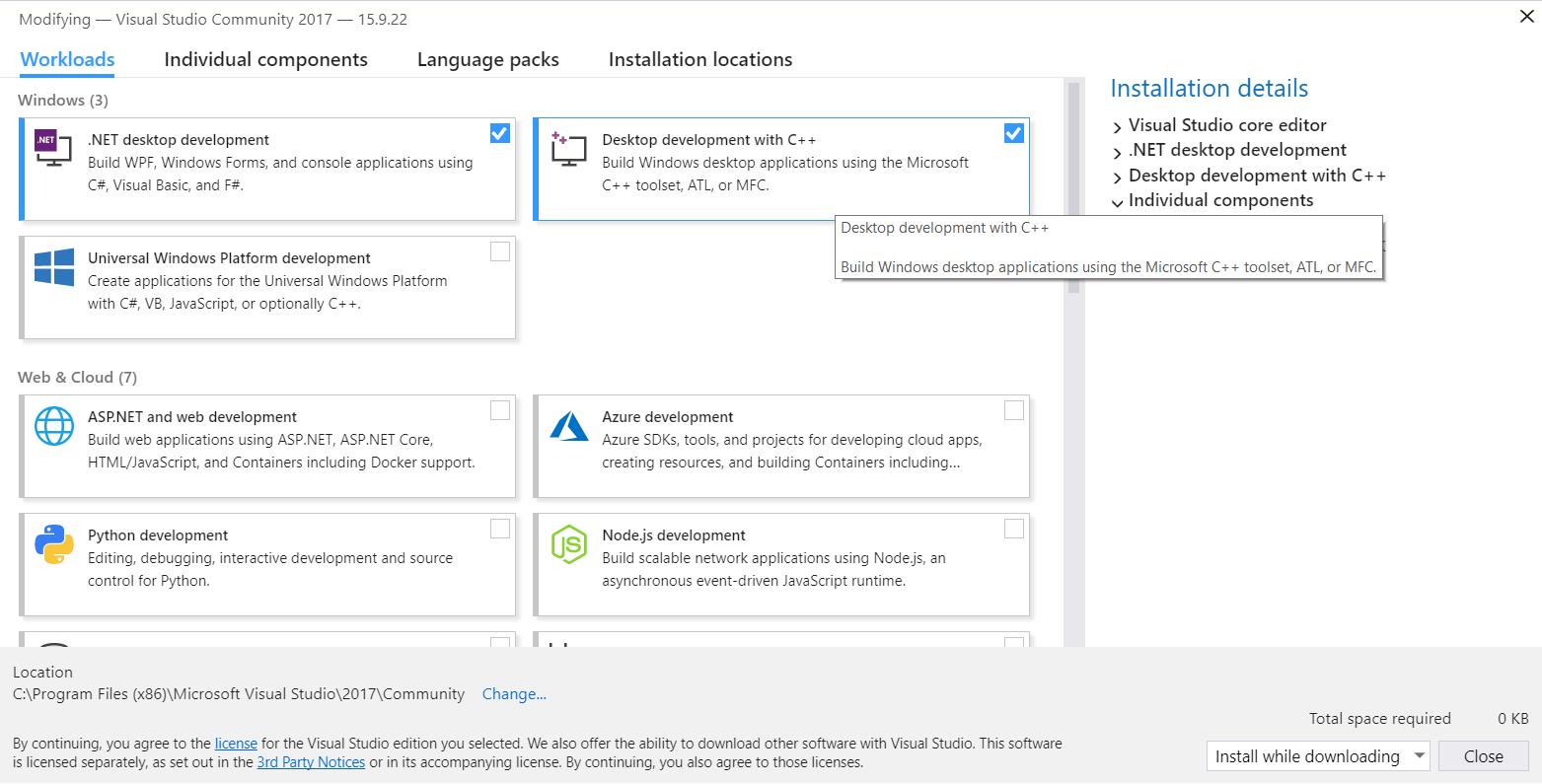Click the Python development logo icon
Viewport: 1542px width, 784px height.
54,544
